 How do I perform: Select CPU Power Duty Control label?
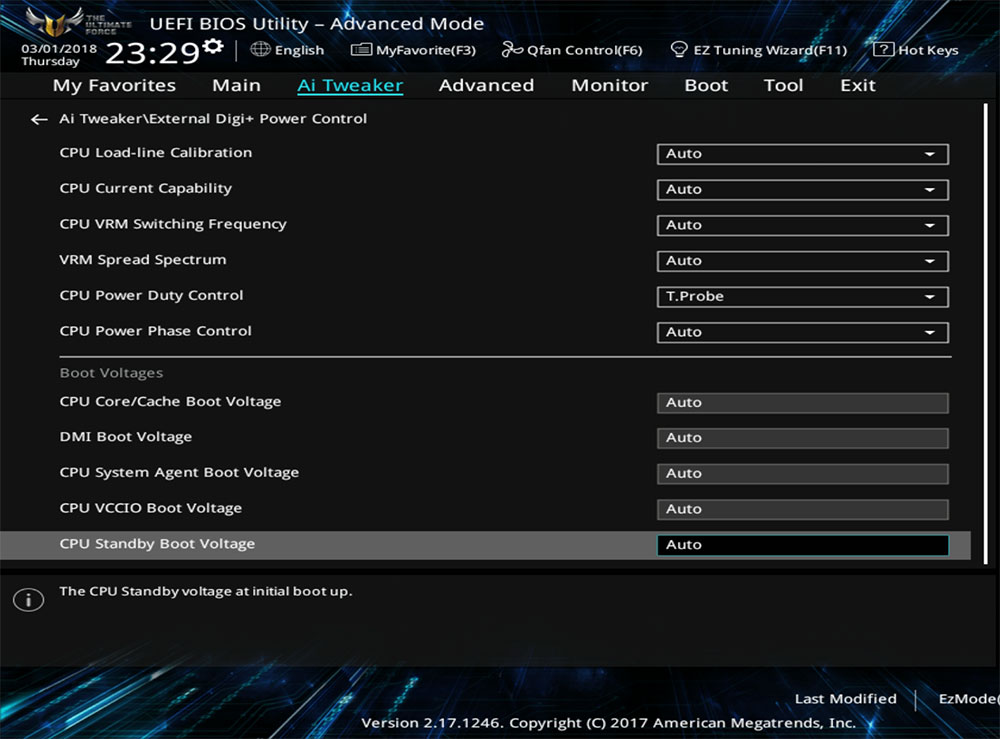151,296
